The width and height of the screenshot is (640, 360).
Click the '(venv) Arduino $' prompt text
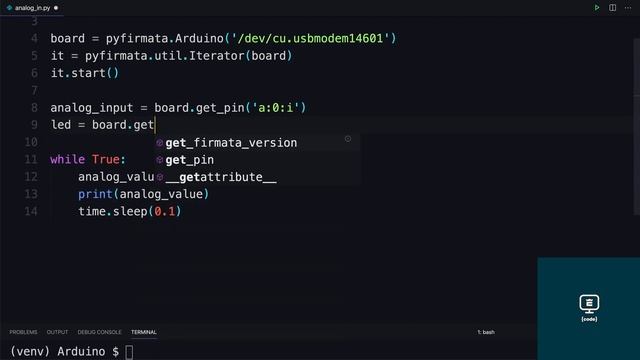[x=64, y=352]
